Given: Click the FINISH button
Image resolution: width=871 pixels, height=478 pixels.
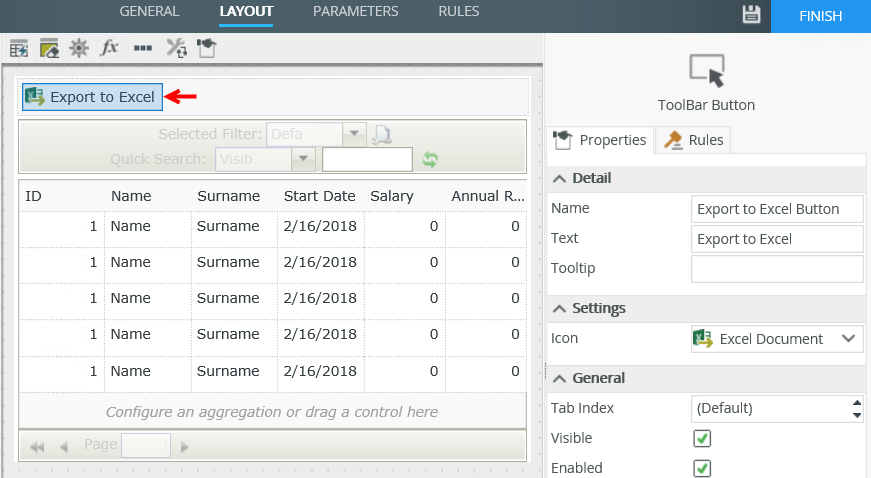Looking at the screenshot, I should click(x=820, y=16).
